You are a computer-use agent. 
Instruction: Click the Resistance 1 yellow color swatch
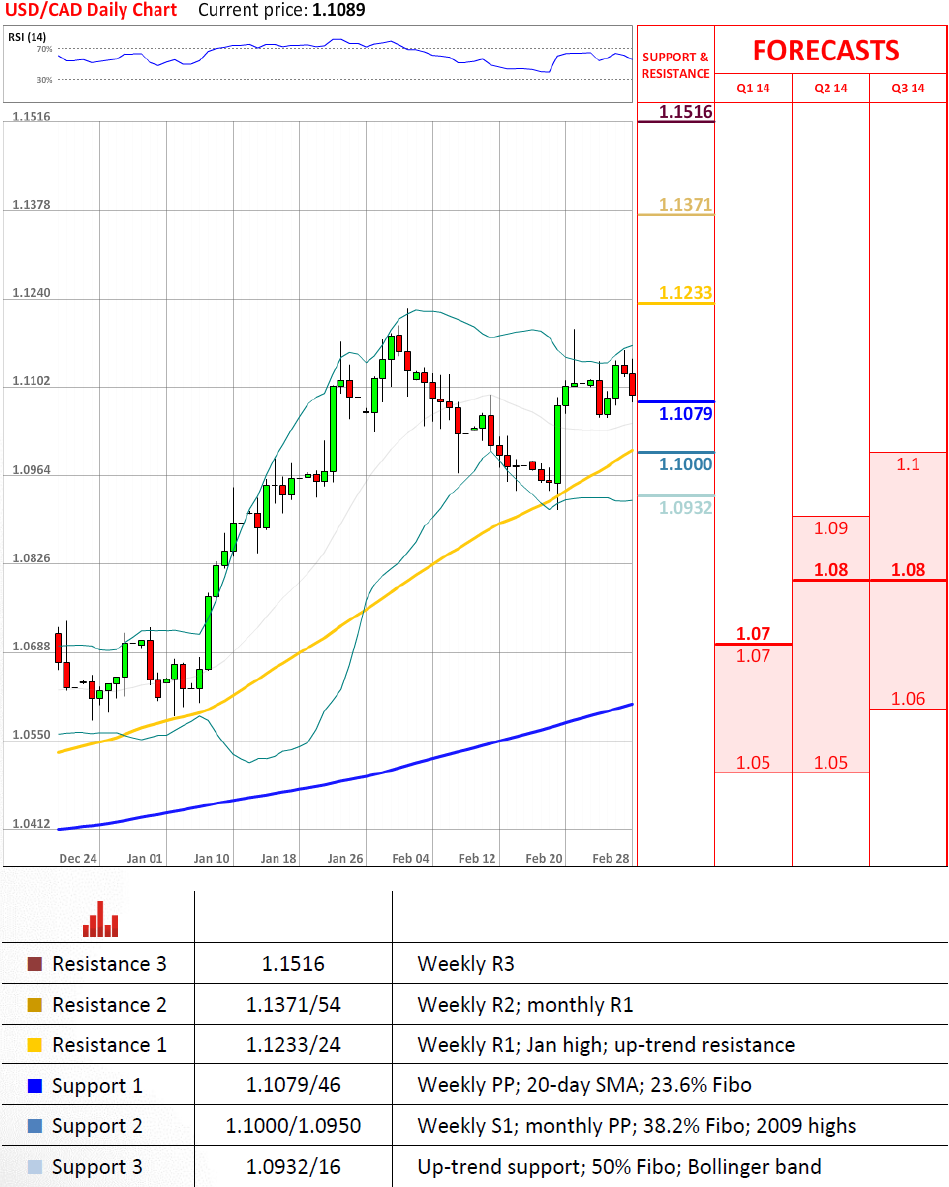point(34,1045)
